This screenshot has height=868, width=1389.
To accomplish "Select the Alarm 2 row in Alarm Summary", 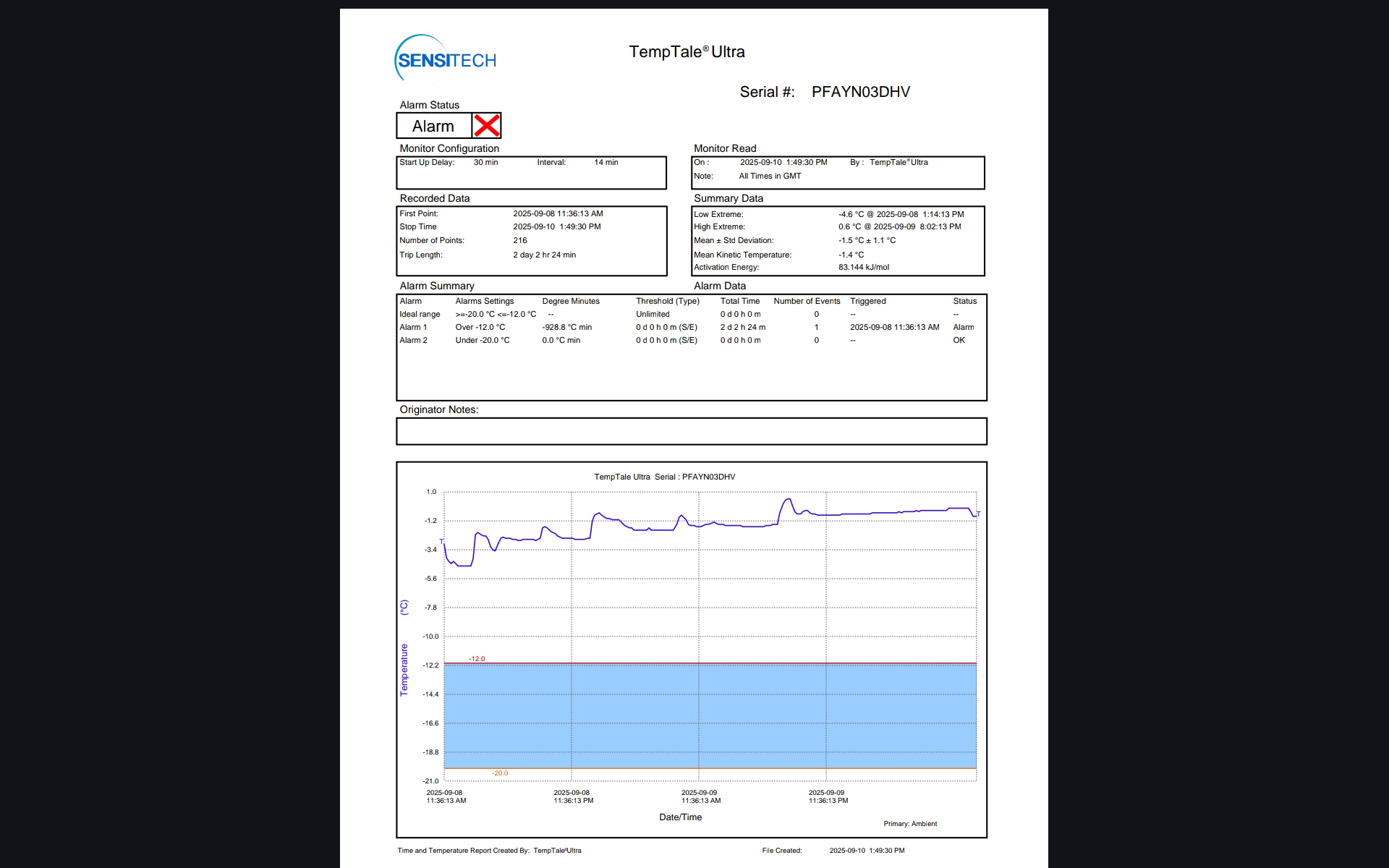I will [413, 341].
